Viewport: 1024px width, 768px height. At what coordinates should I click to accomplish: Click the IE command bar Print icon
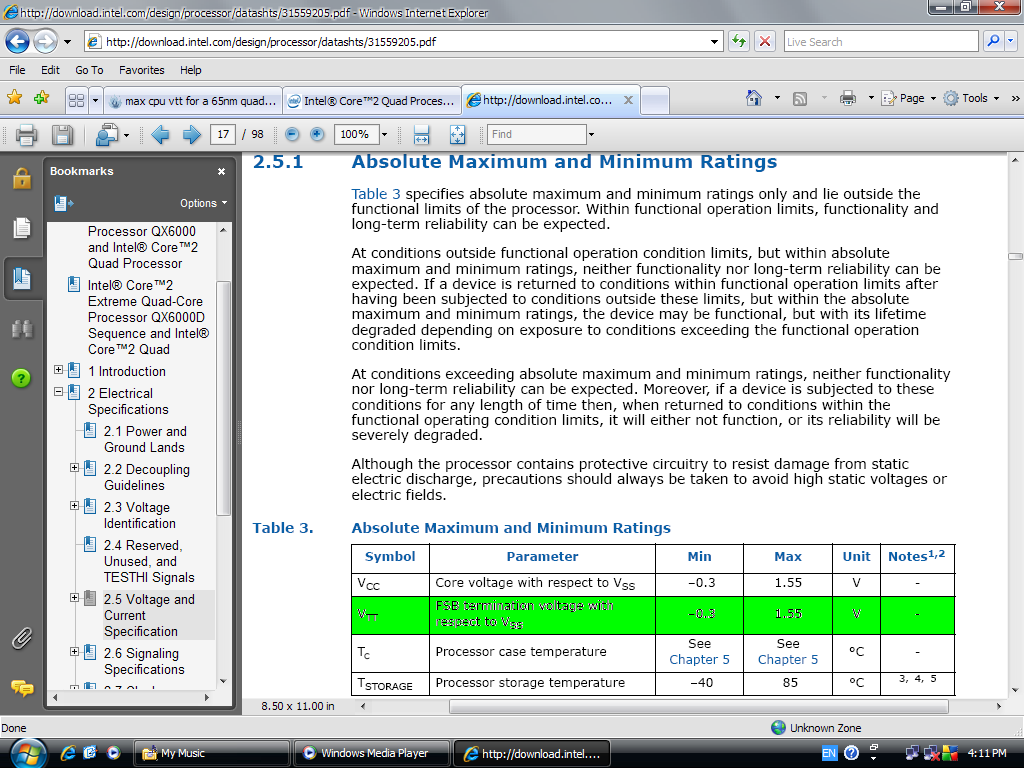point(848,99)
